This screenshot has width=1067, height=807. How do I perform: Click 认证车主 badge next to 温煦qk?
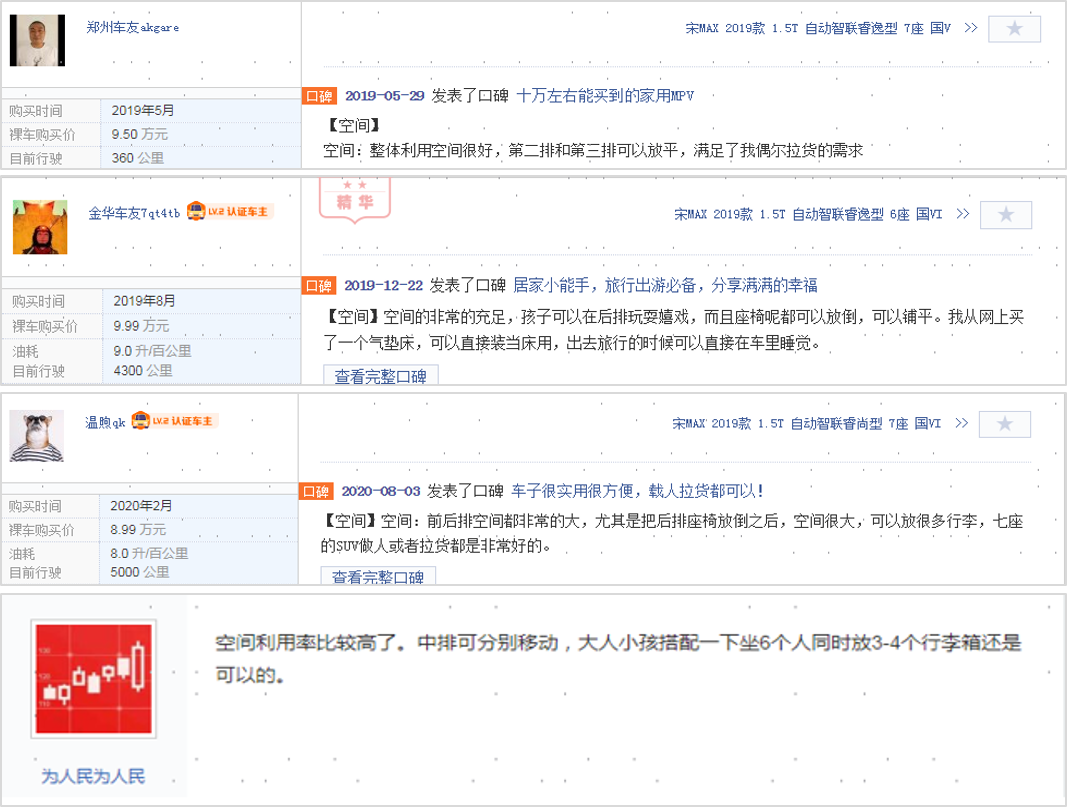tap(175, 420)
